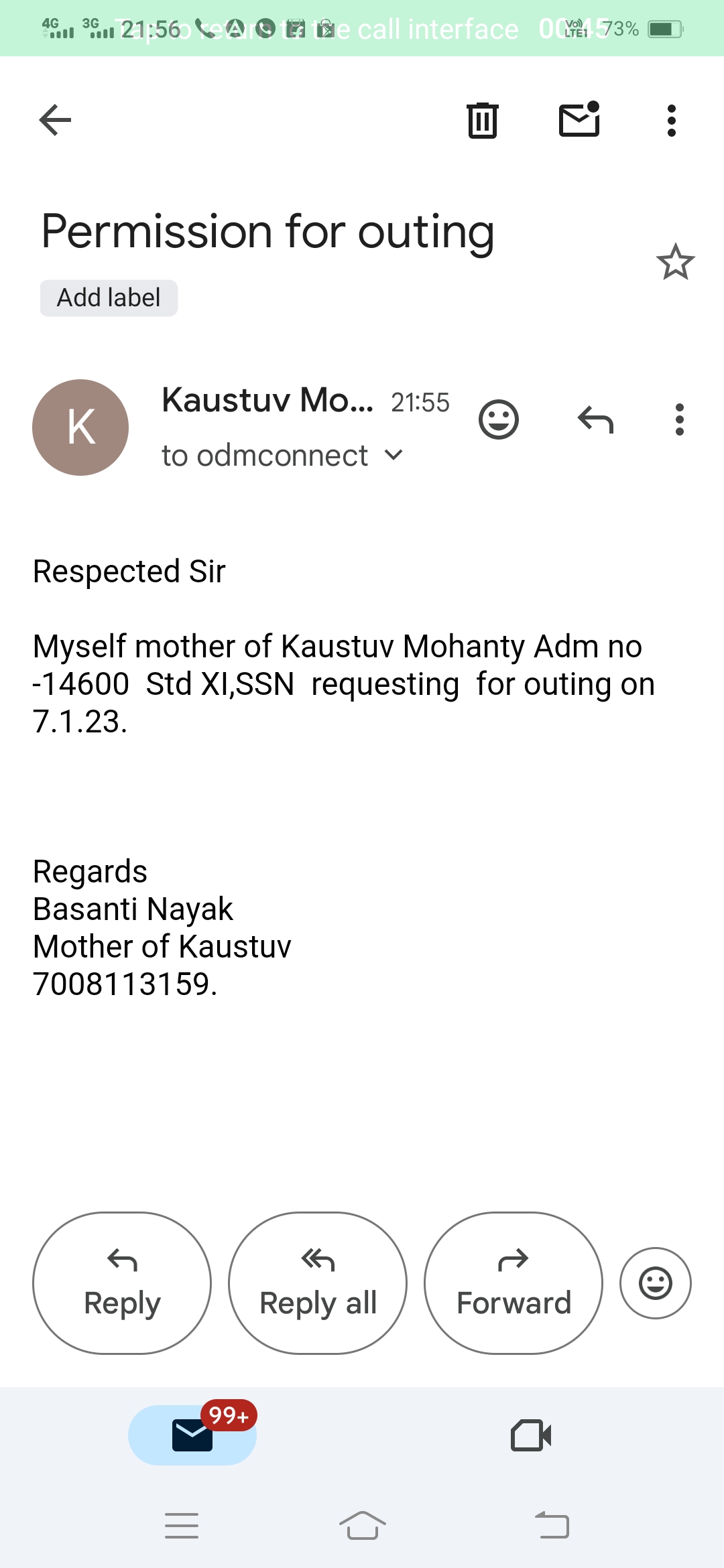Tap the Add label chip
The width and height of the screenshot is (724, 1568).
[109, 298]
